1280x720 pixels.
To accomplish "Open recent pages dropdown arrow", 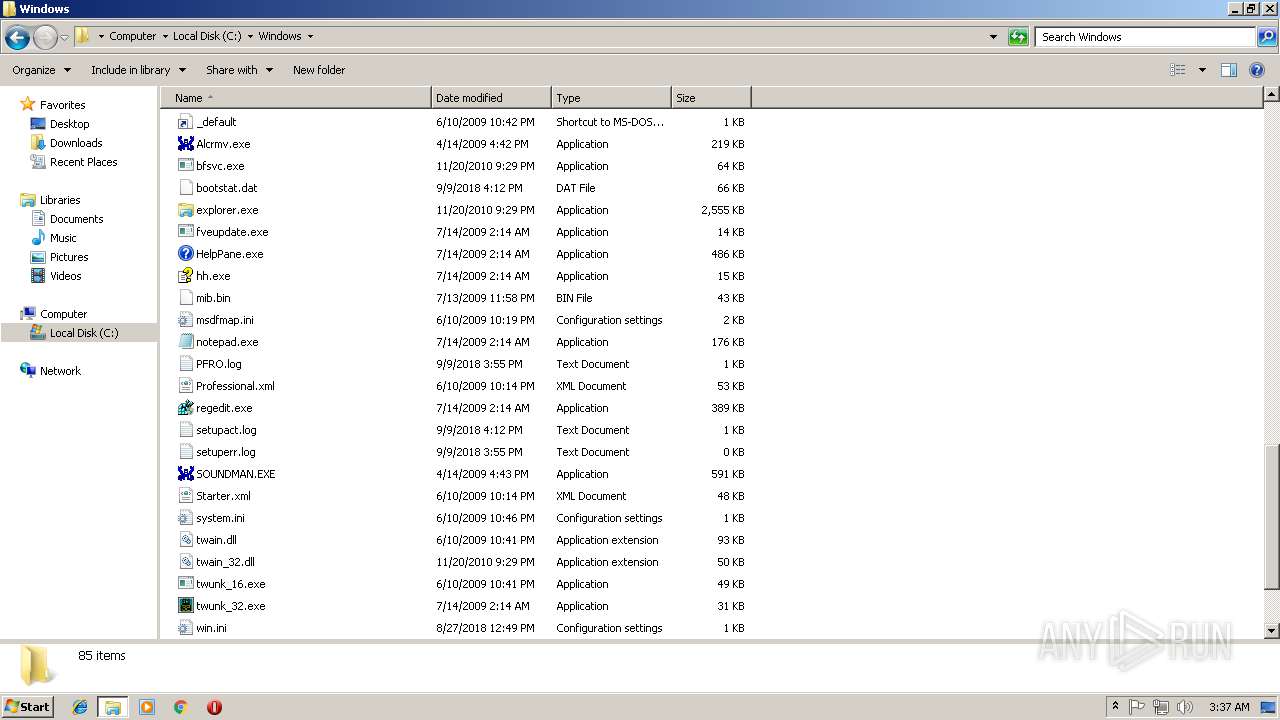I will tap(65, 37).
